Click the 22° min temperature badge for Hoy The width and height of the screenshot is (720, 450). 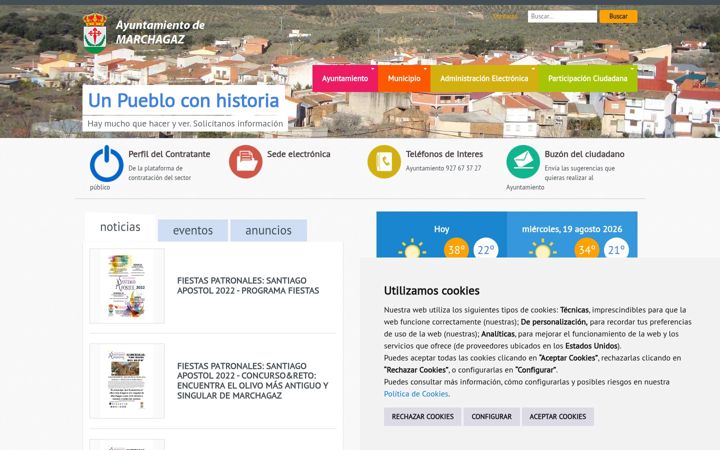pyautogui.click(x=486, y=248)
